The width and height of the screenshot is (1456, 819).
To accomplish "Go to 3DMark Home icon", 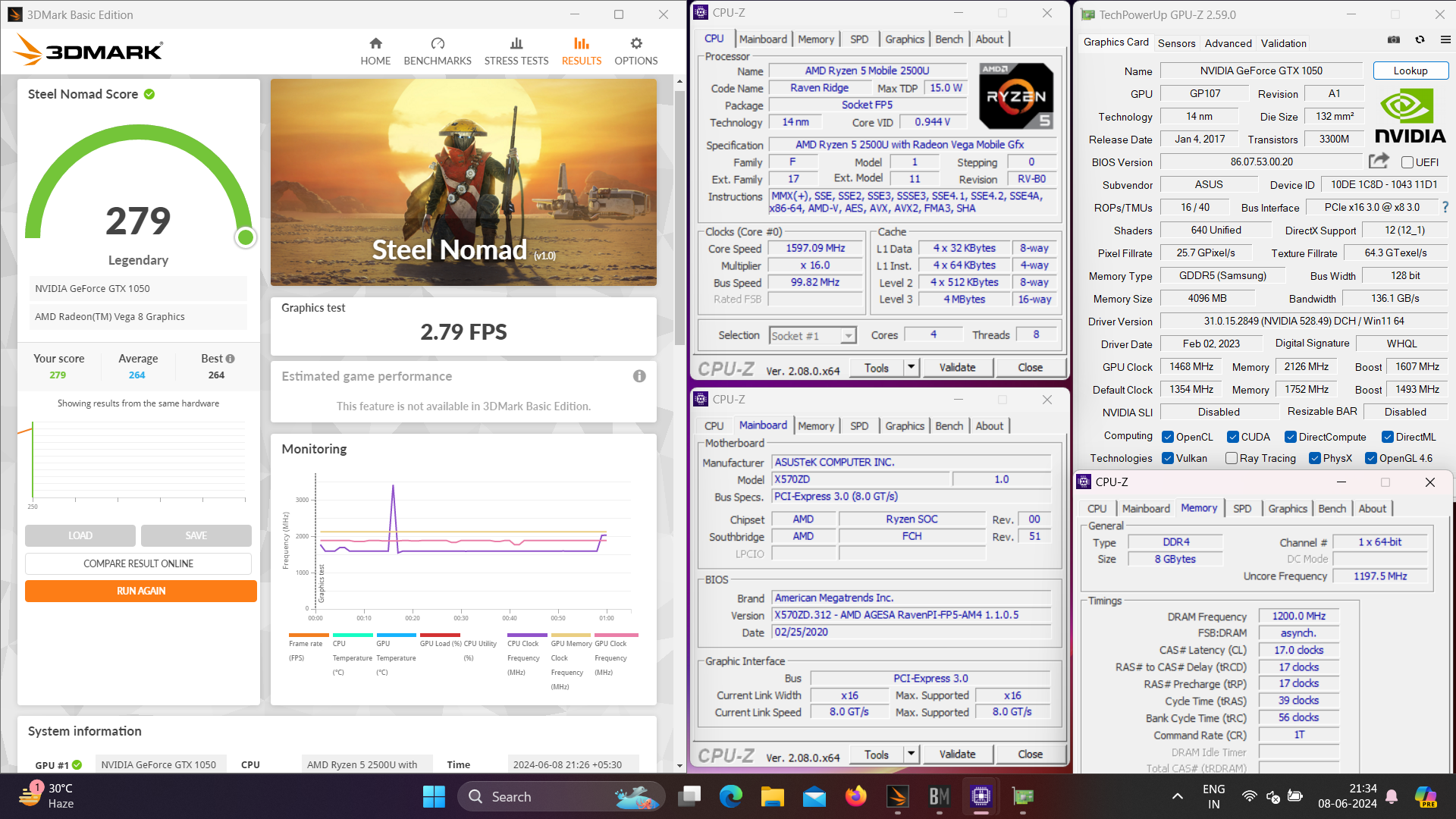I will point(375,44).
